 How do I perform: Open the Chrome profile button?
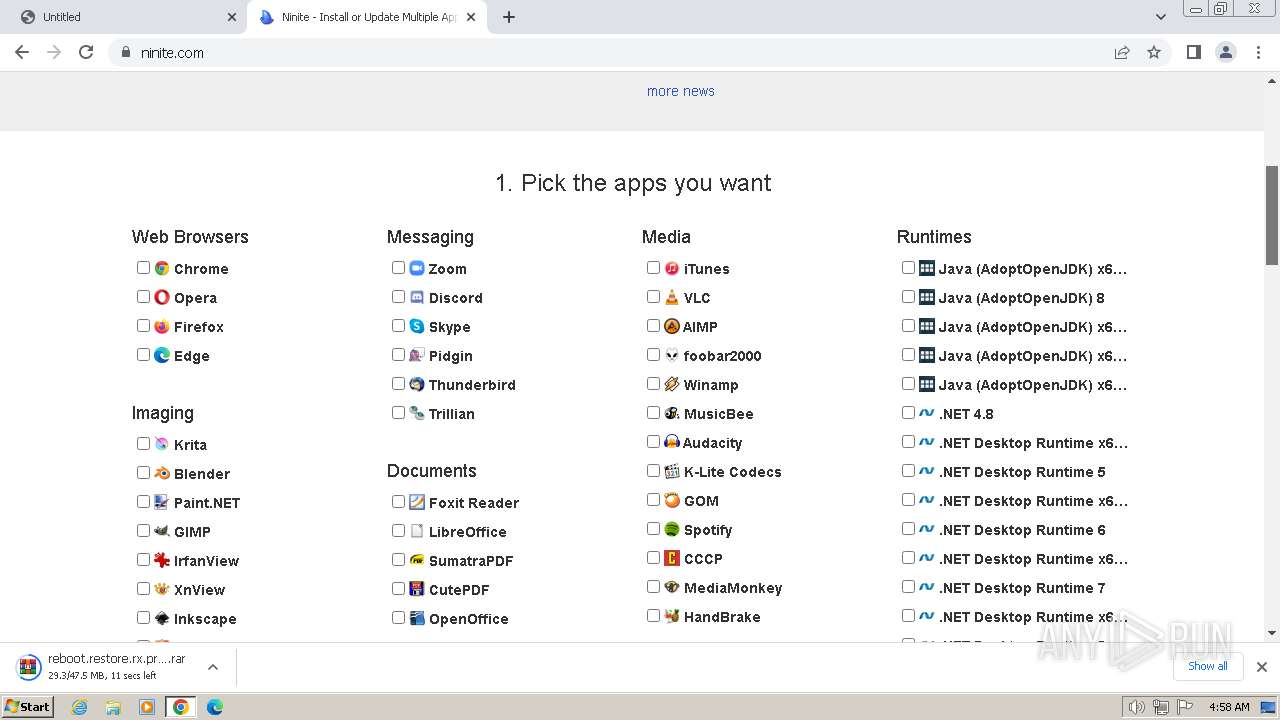pyautogui.click(x=1226, y=52)
